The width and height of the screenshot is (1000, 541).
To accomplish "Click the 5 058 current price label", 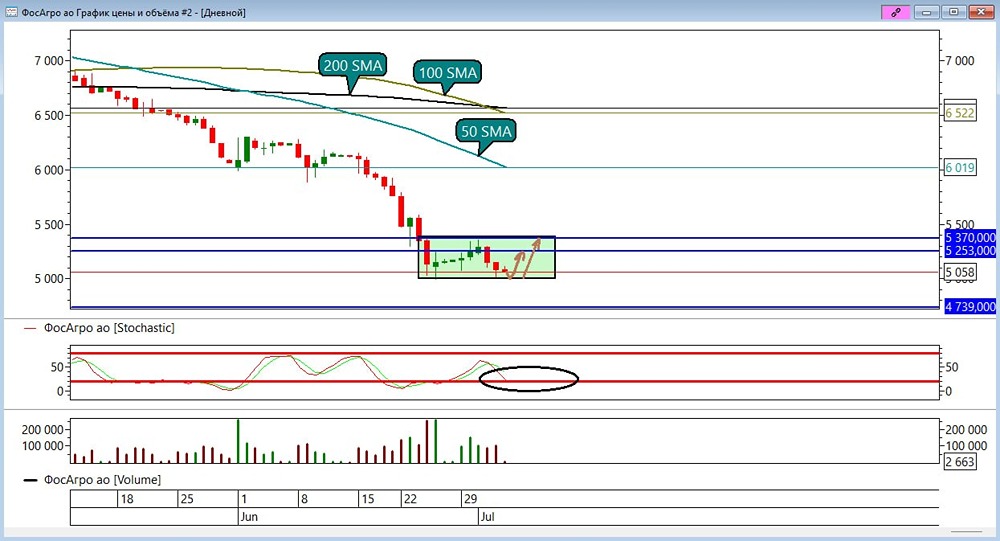I will pyautogui.click(x=960, y=272).
